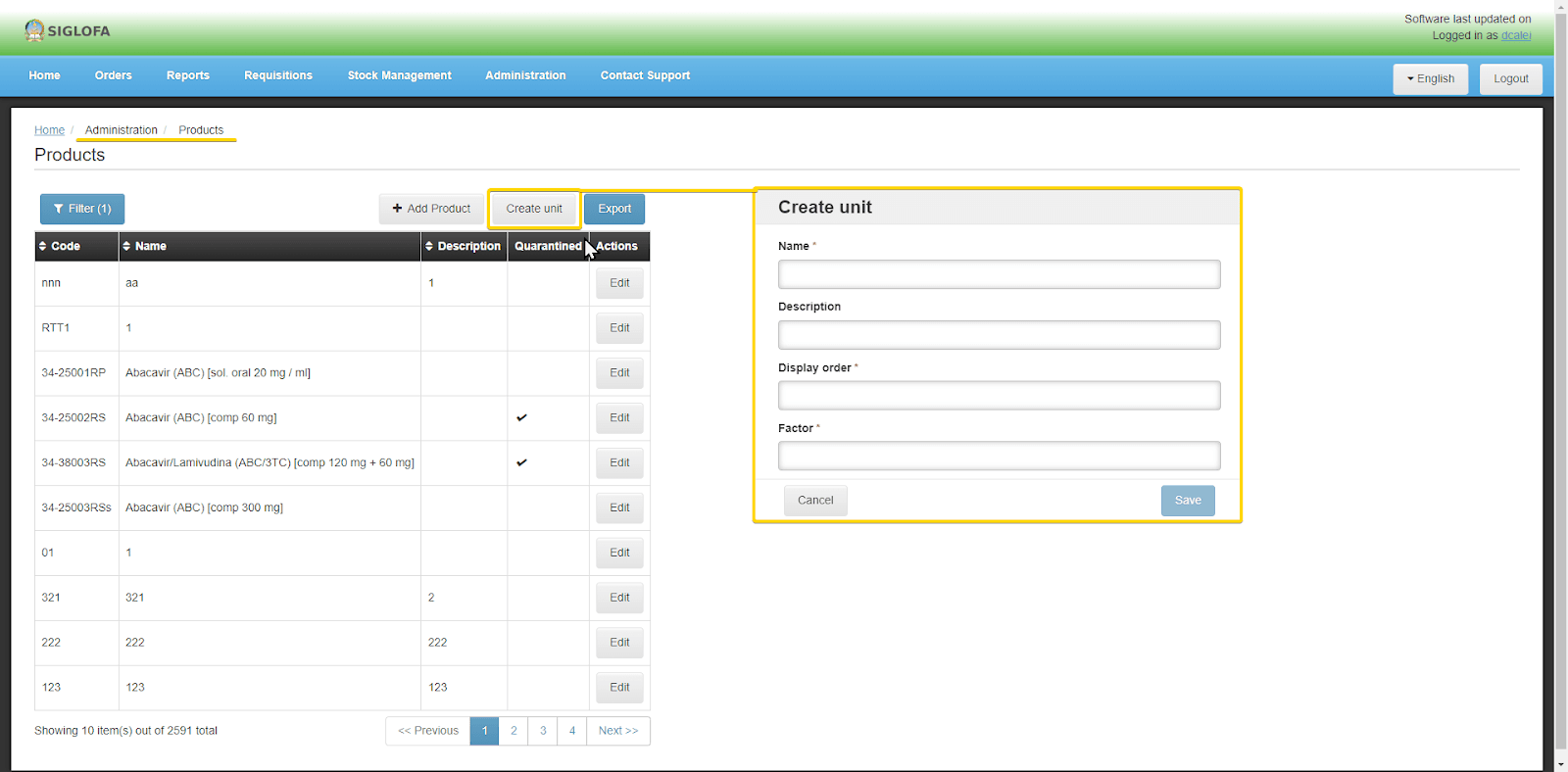
Task: Edit product 34-38003RS
Action: pyautogui.click(x=619, y=463)
